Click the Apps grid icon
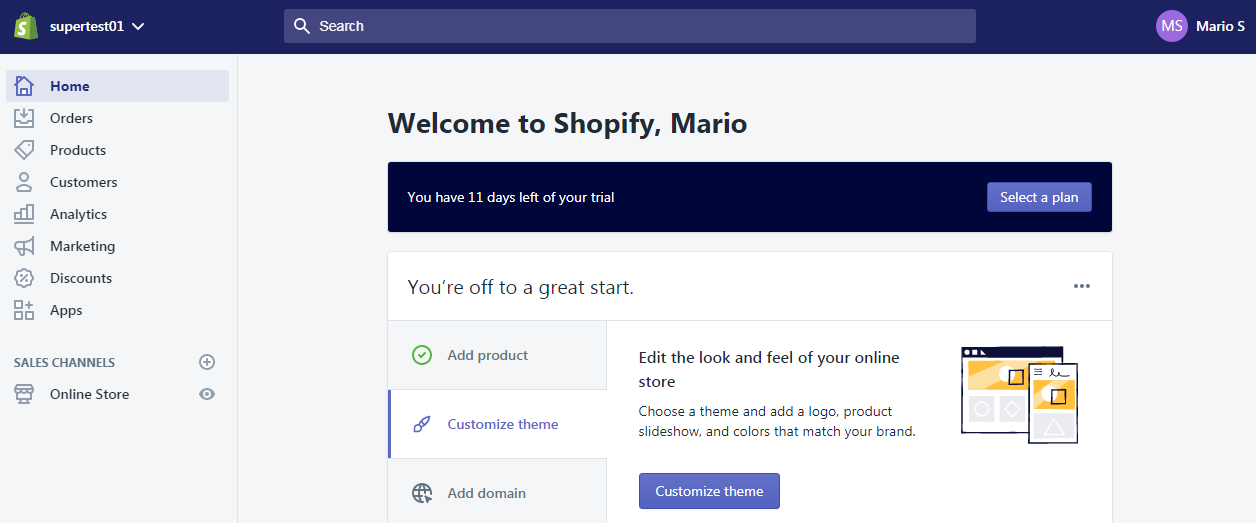1256x523 pixels. click(24, 310)
